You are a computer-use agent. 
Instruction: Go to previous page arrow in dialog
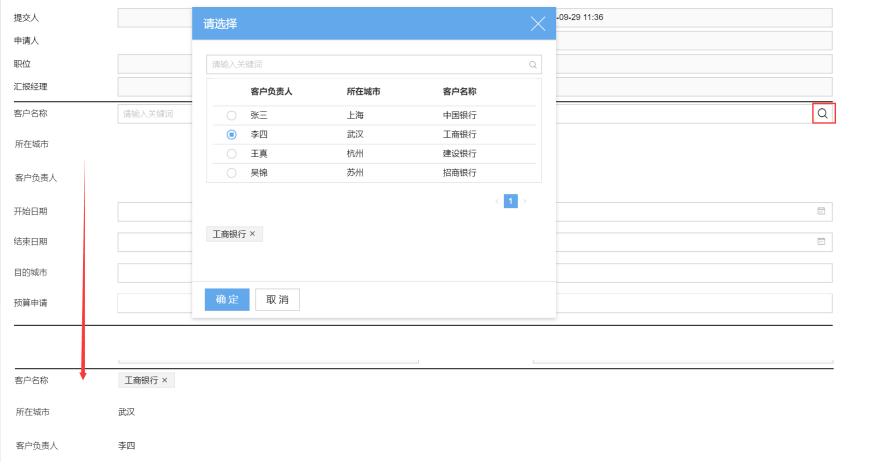point(497,201)
